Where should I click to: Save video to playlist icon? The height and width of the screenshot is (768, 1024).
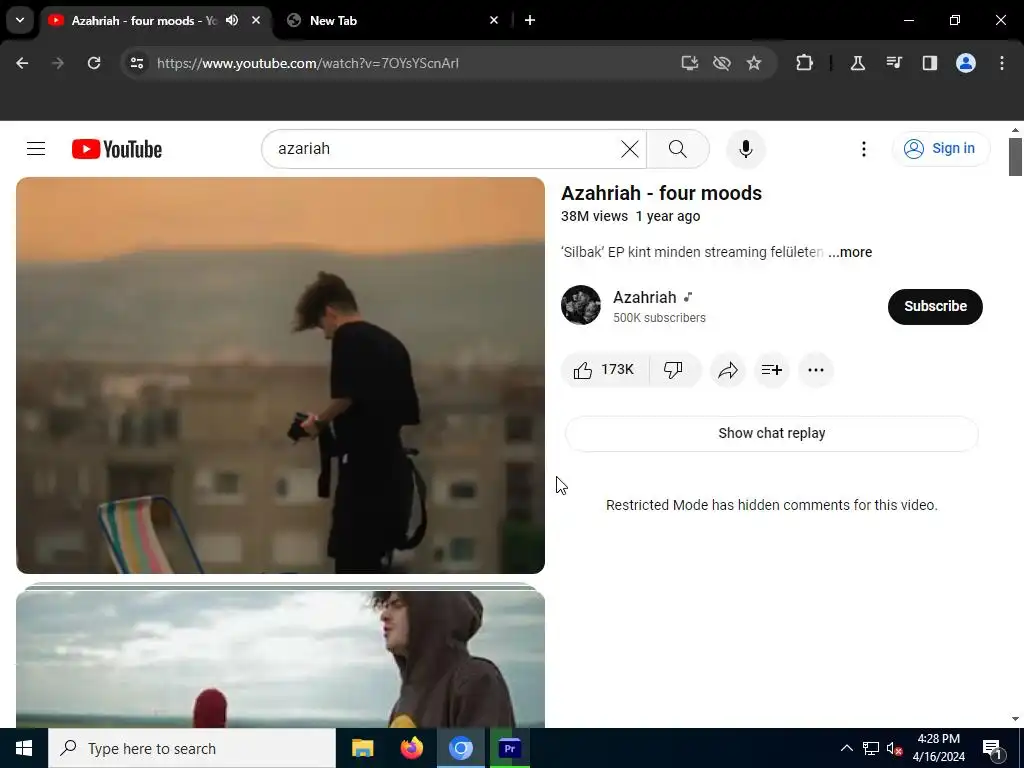pos(771,370)
